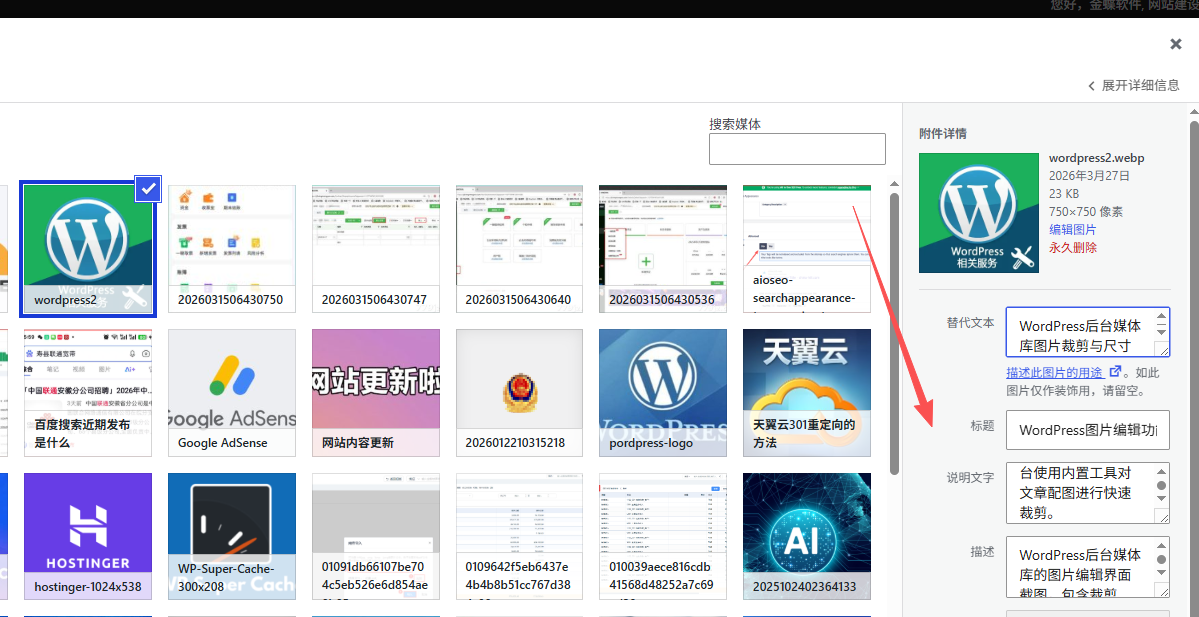1199x617 pixels.
Task: Select the 网站内容更新 thumbnail
Action: click(x=375, y=393)
